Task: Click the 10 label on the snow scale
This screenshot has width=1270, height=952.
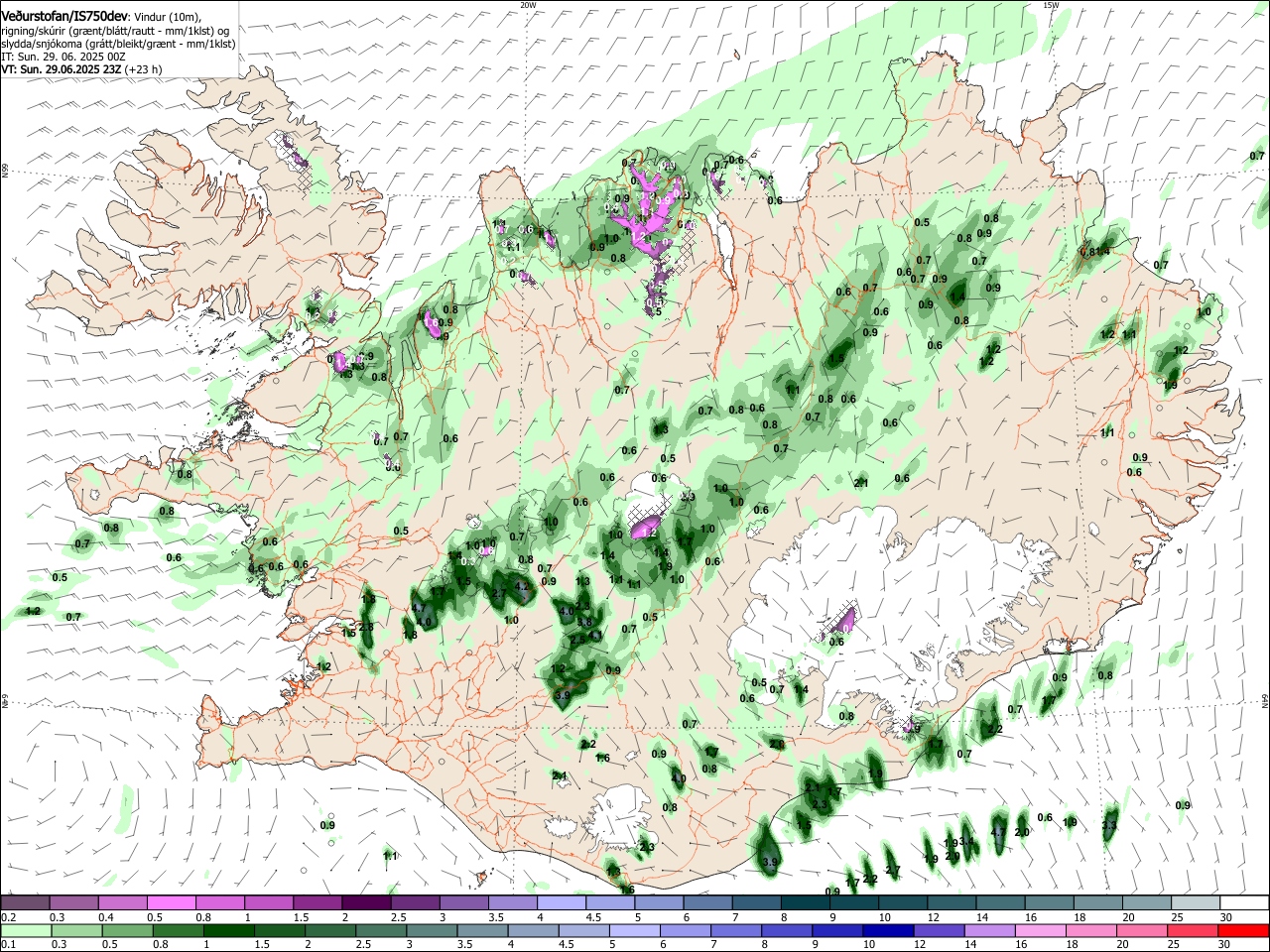Action: tap(885, 917)
